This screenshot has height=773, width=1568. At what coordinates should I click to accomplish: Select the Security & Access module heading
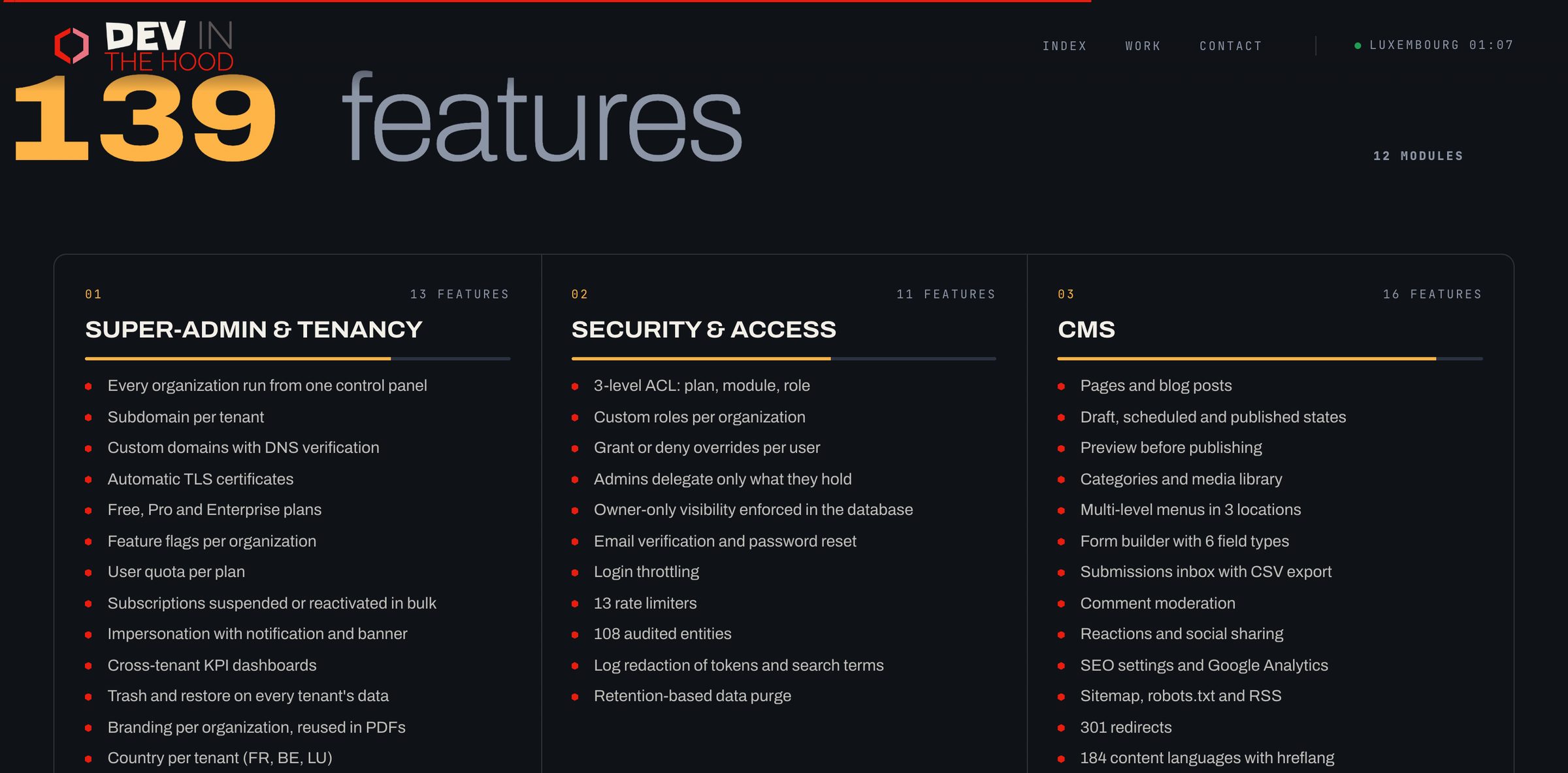(x=704, y=329)
